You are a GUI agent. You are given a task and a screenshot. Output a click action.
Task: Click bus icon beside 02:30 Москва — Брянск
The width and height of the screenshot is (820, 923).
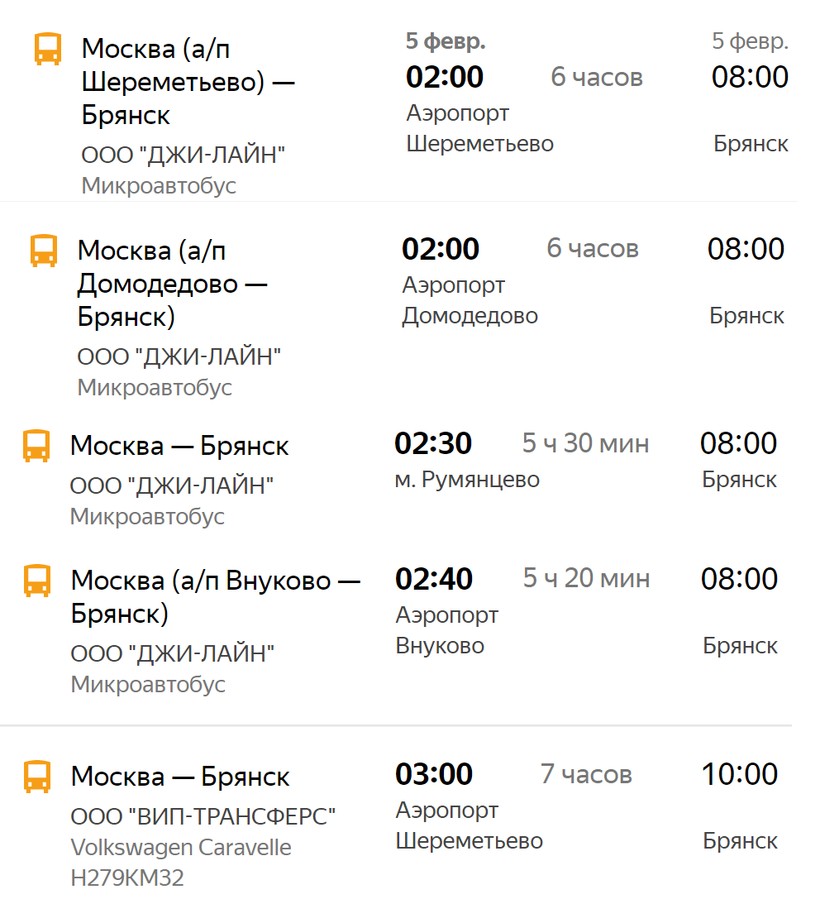click(x=36, y=446)
